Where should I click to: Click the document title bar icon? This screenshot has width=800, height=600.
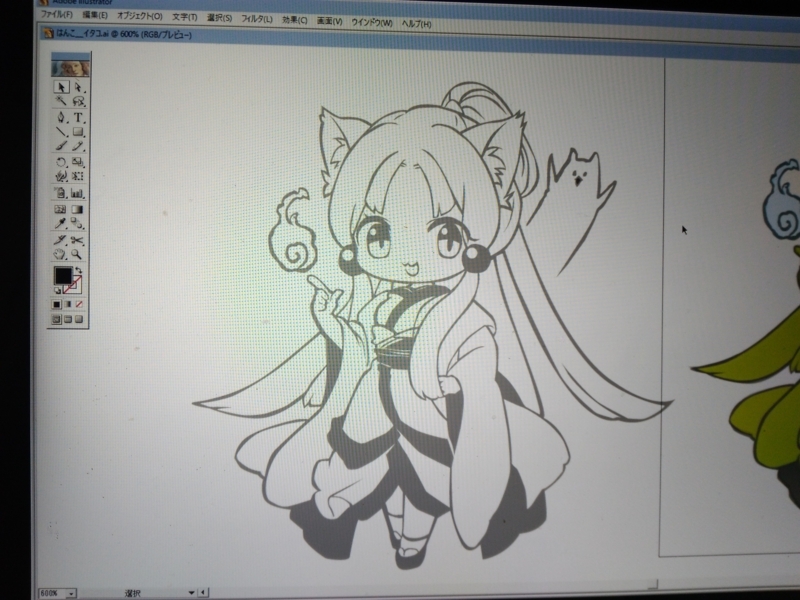tap(48, 33)
